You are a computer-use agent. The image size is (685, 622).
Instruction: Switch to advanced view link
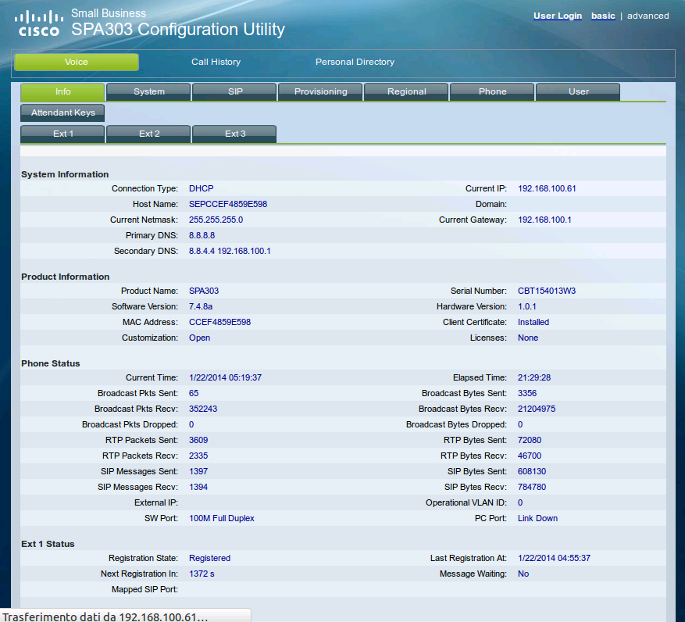[648, 16]
